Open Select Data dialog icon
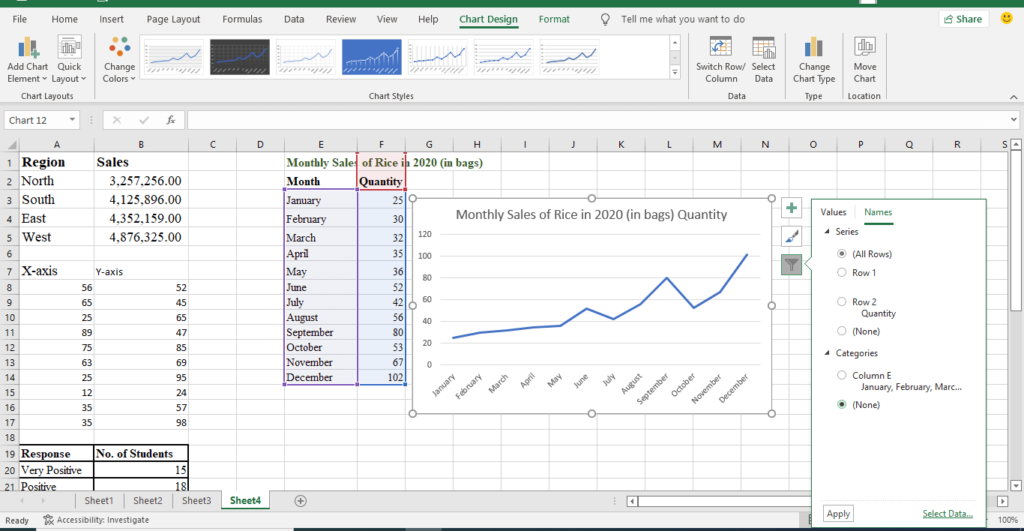 [763, 48]
